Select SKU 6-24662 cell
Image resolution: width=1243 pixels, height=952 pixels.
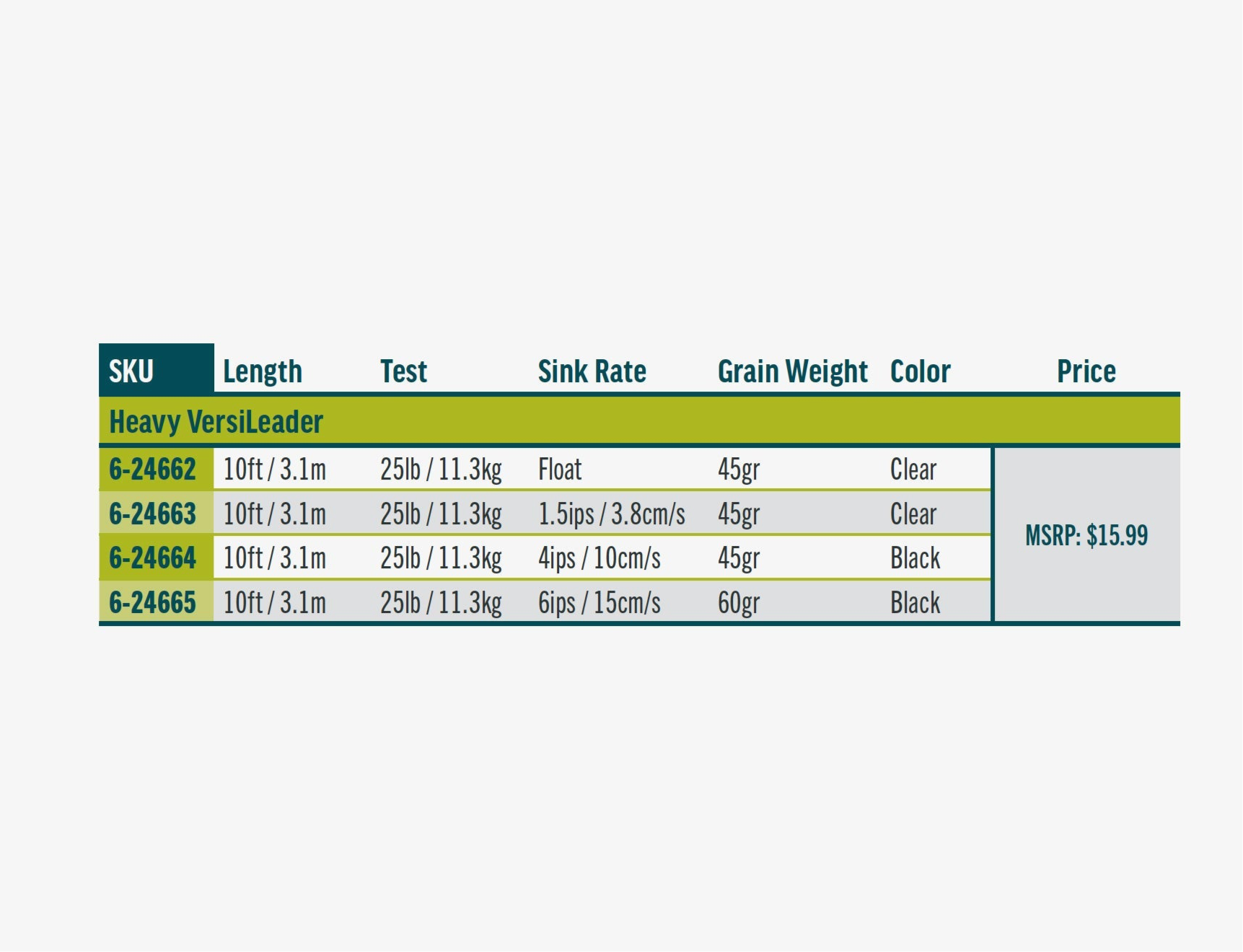[153, 470]
